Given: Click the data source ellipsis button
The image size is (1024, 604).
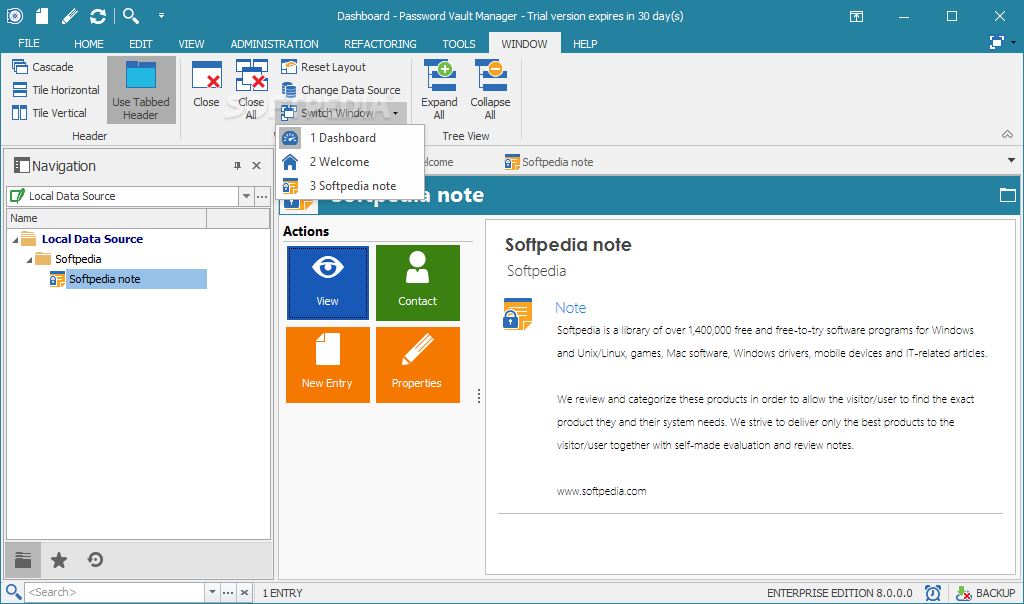Looking at the screenshot, I should [x=262, y=196].
